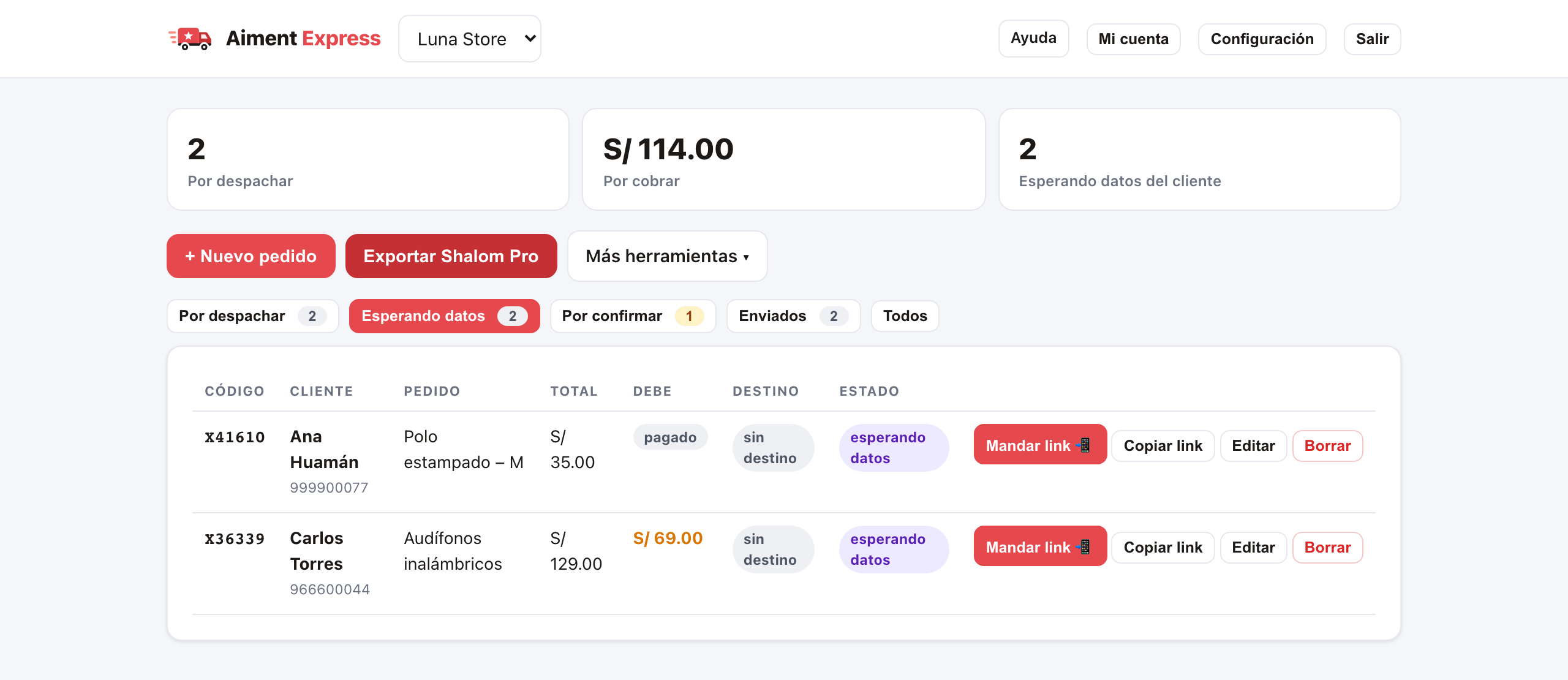Viewport: 1568px width, 680px height.
Task: Click the Aiment Express brand name
Action: pos(303,39)
